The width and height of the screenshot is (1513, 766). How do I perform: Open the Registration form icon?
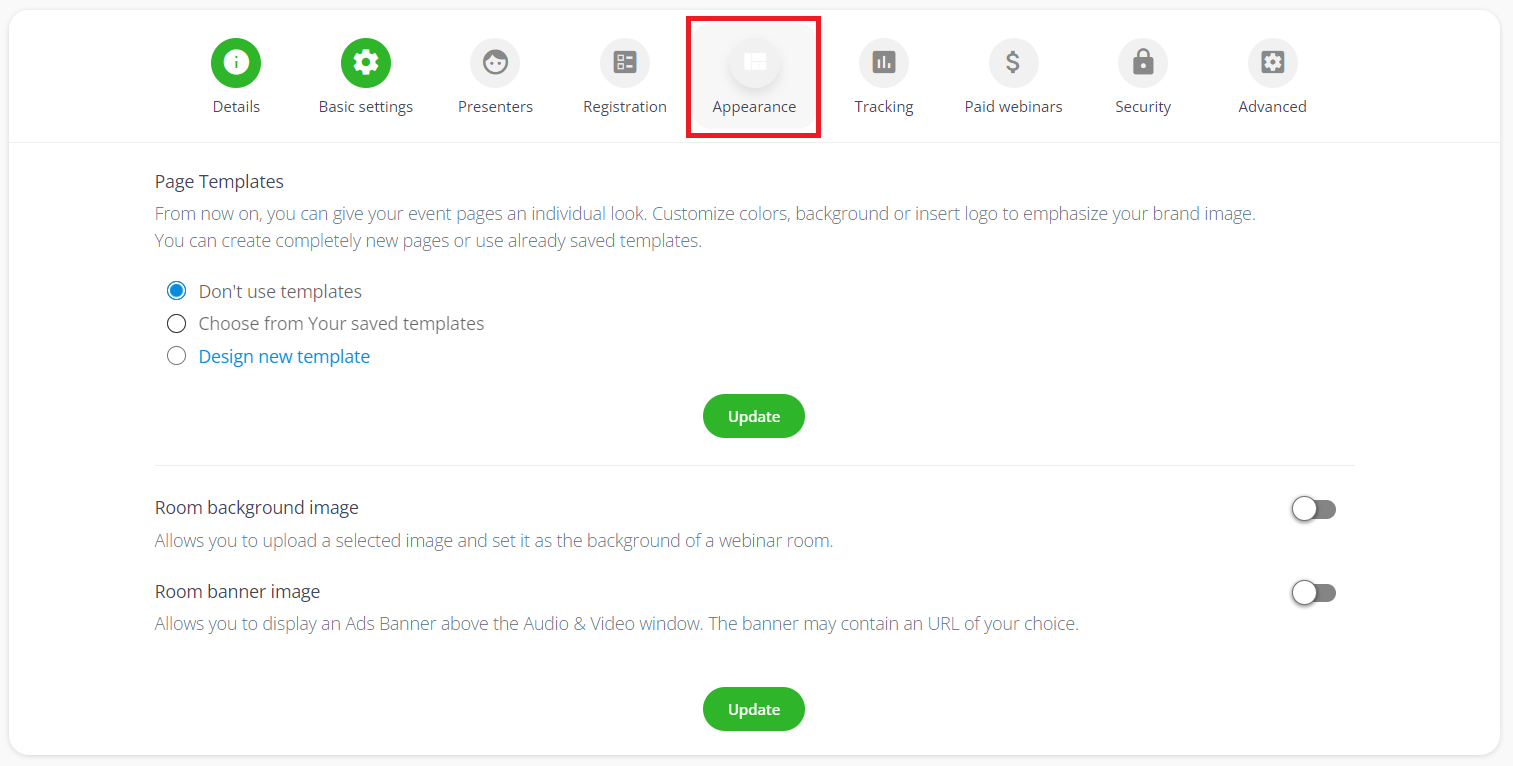(x=625, y=63)
